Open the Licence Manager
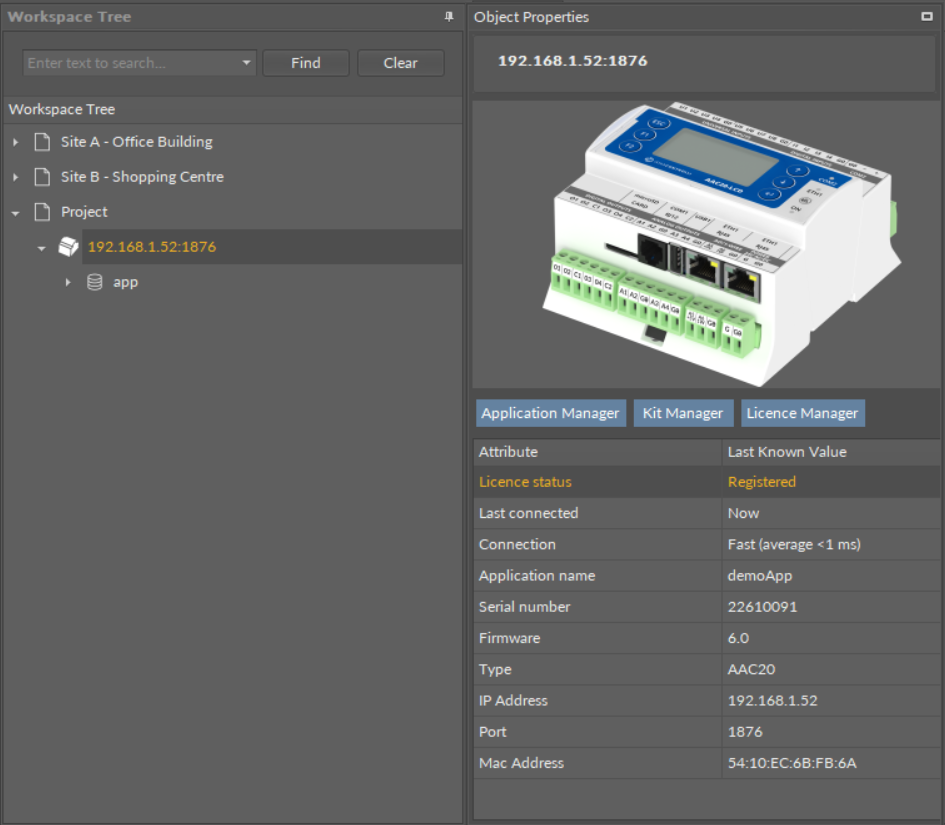The height and width of the screenshot is (825, 945). tap(802, 413)
